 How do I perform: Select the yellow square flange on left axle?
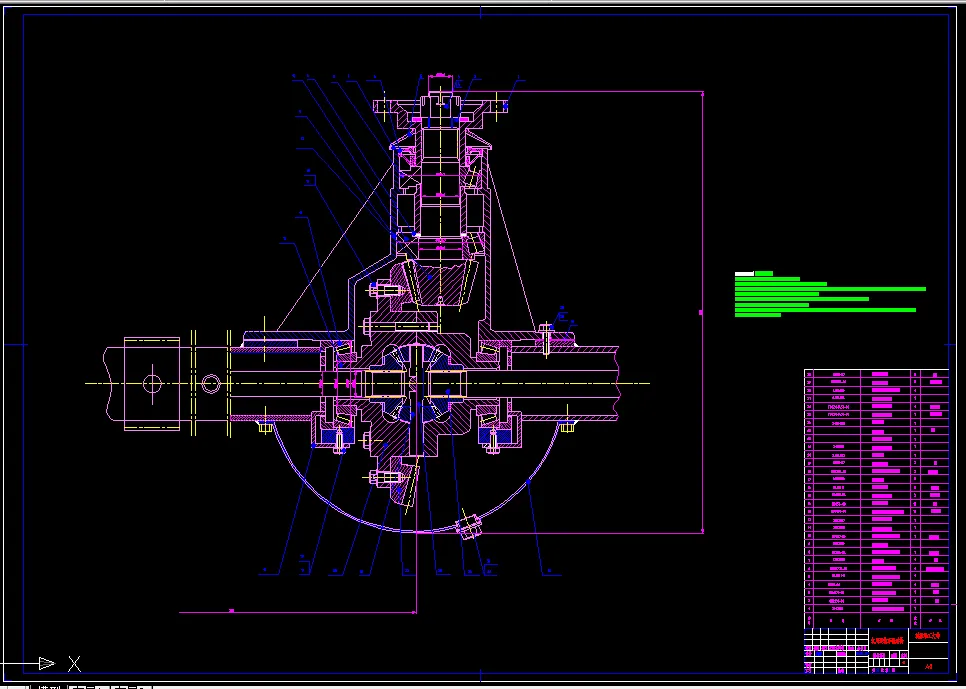(152, 383)
